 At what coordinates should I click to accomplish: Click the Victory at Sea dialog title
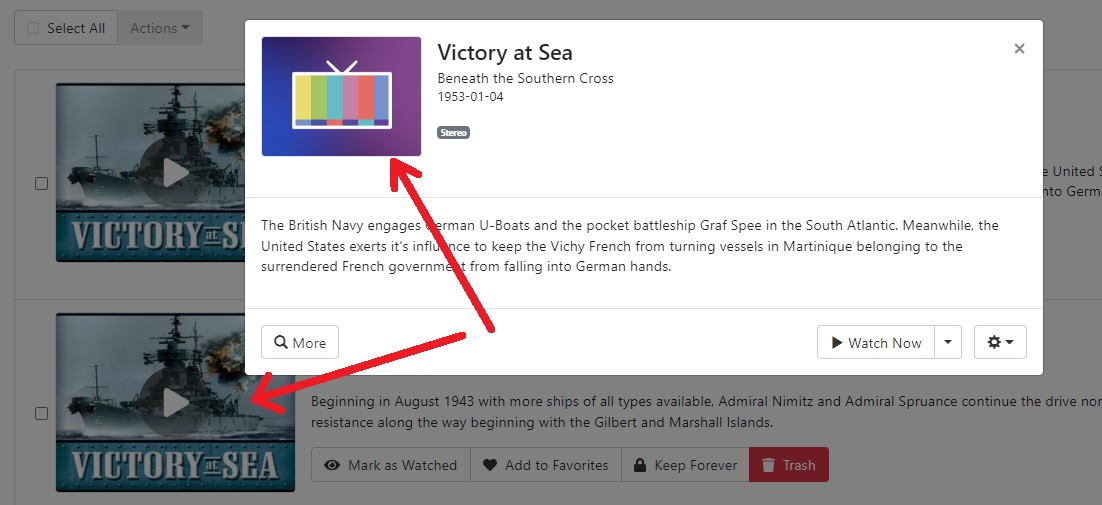[x=505, y=53]
